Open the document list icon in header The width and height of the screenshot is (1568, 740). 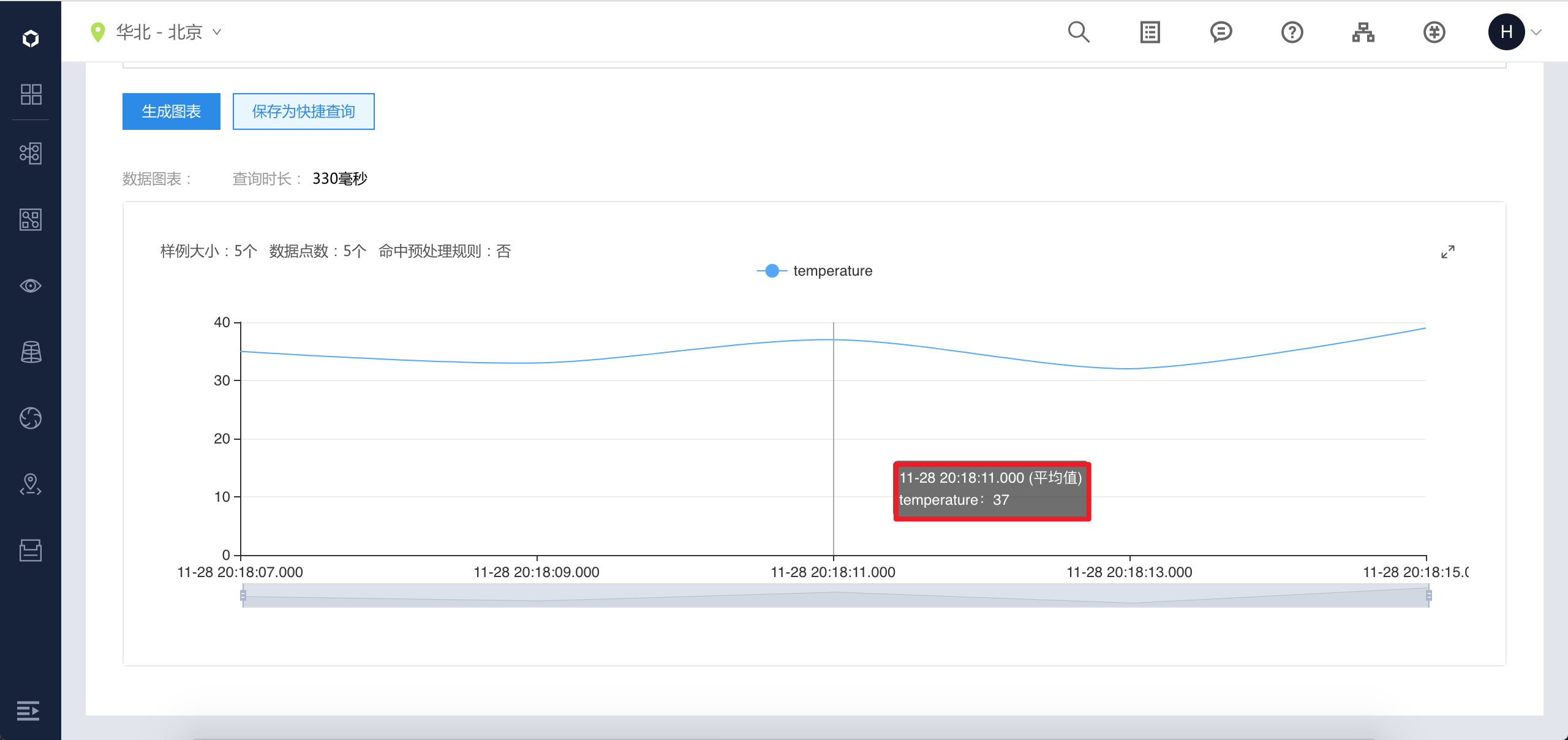tap(1150, 32)
